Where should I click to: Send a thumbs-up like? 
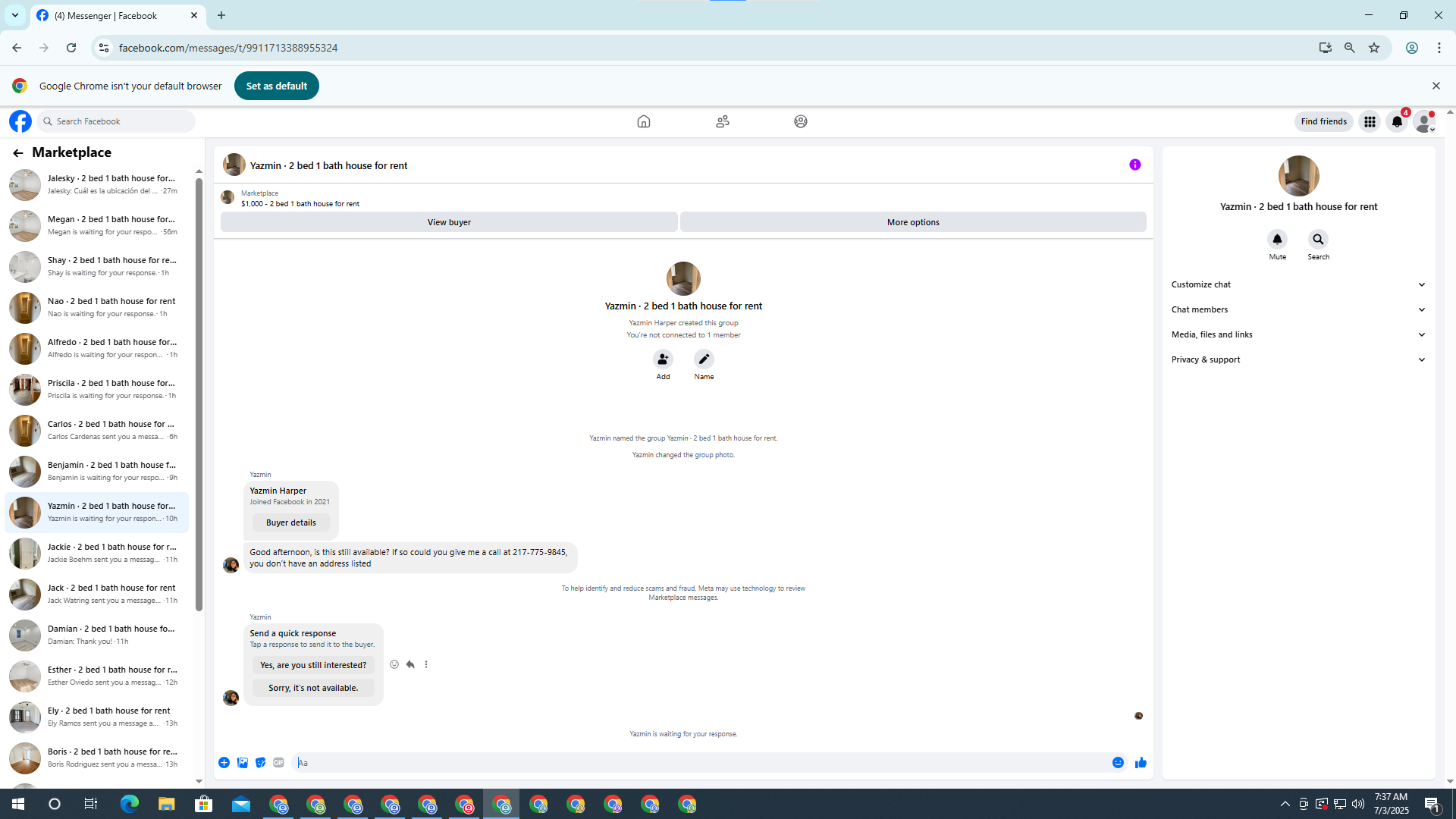click(1141, 763)
